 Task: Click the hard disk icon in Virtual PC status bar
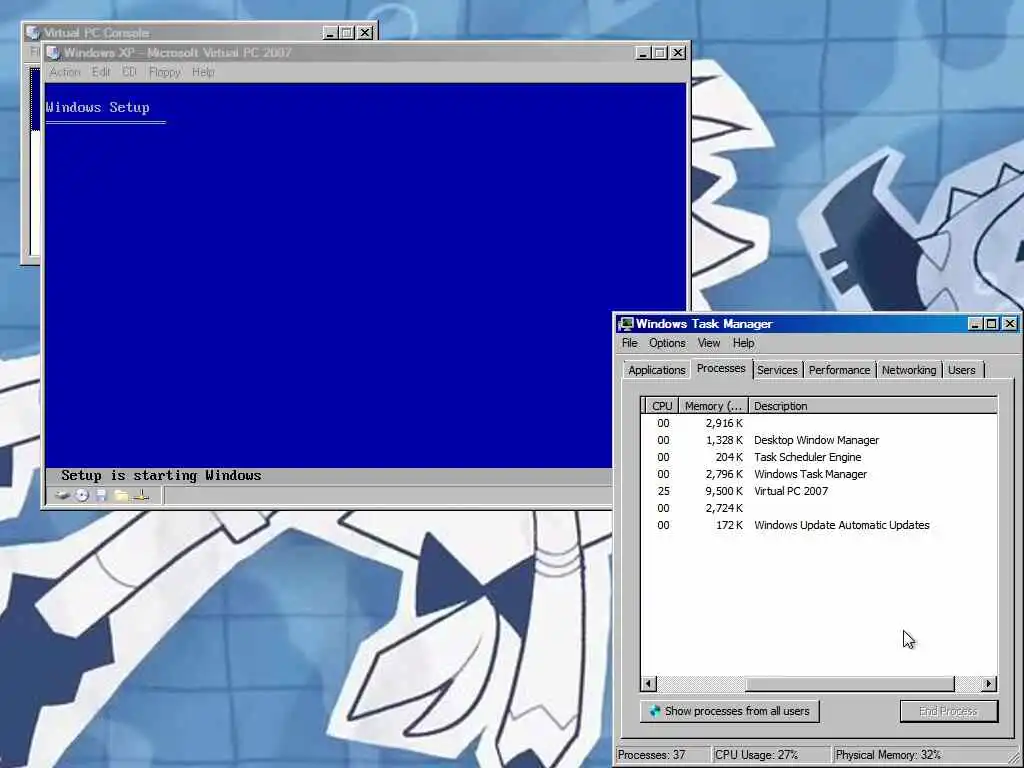point(63,496)
